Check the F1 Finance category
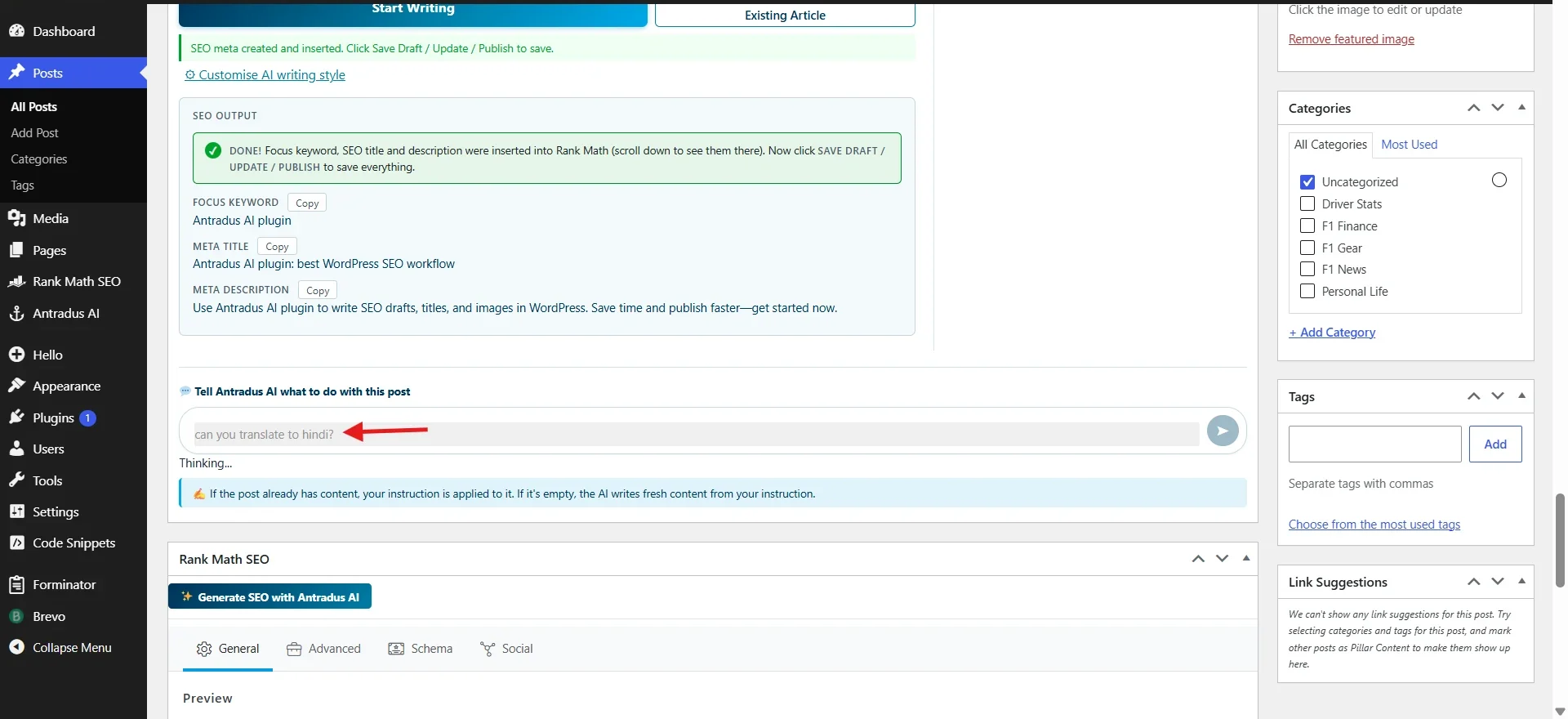The image size is (1568, 719). (x=1307, y=226)
